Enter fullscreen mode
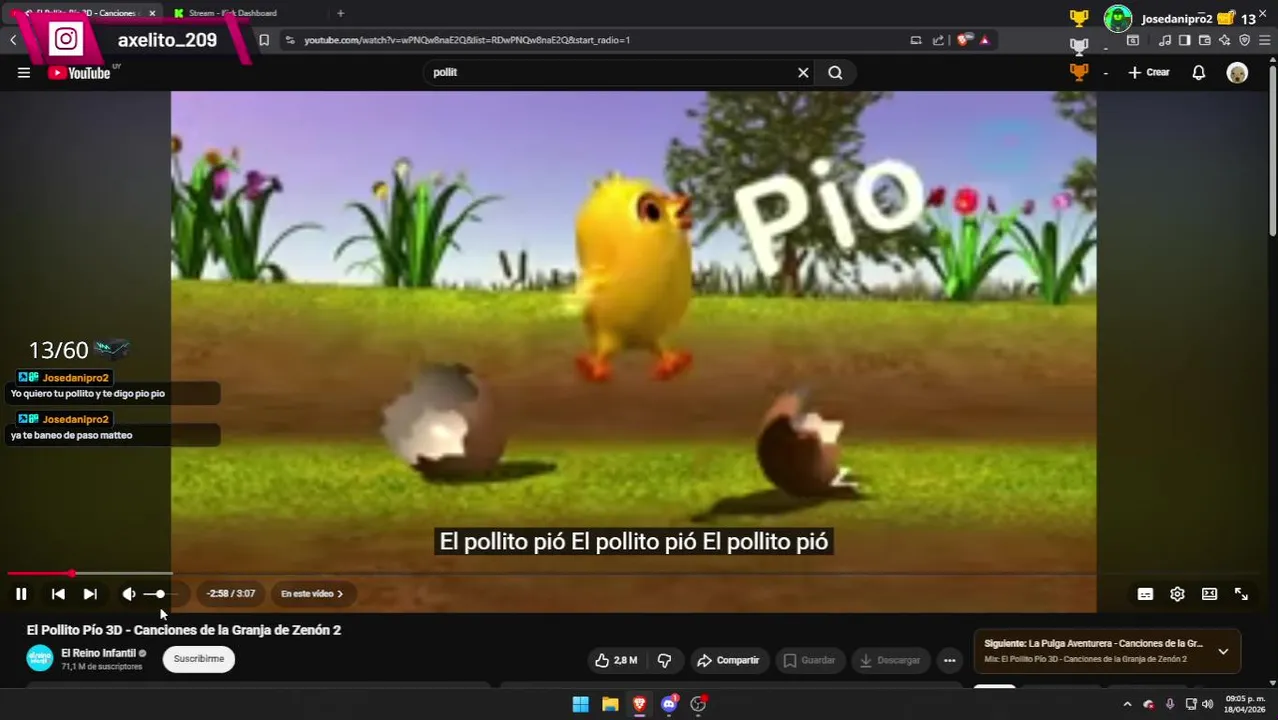The width and height of the screenshot is (1278, 720). (1241, 594)
